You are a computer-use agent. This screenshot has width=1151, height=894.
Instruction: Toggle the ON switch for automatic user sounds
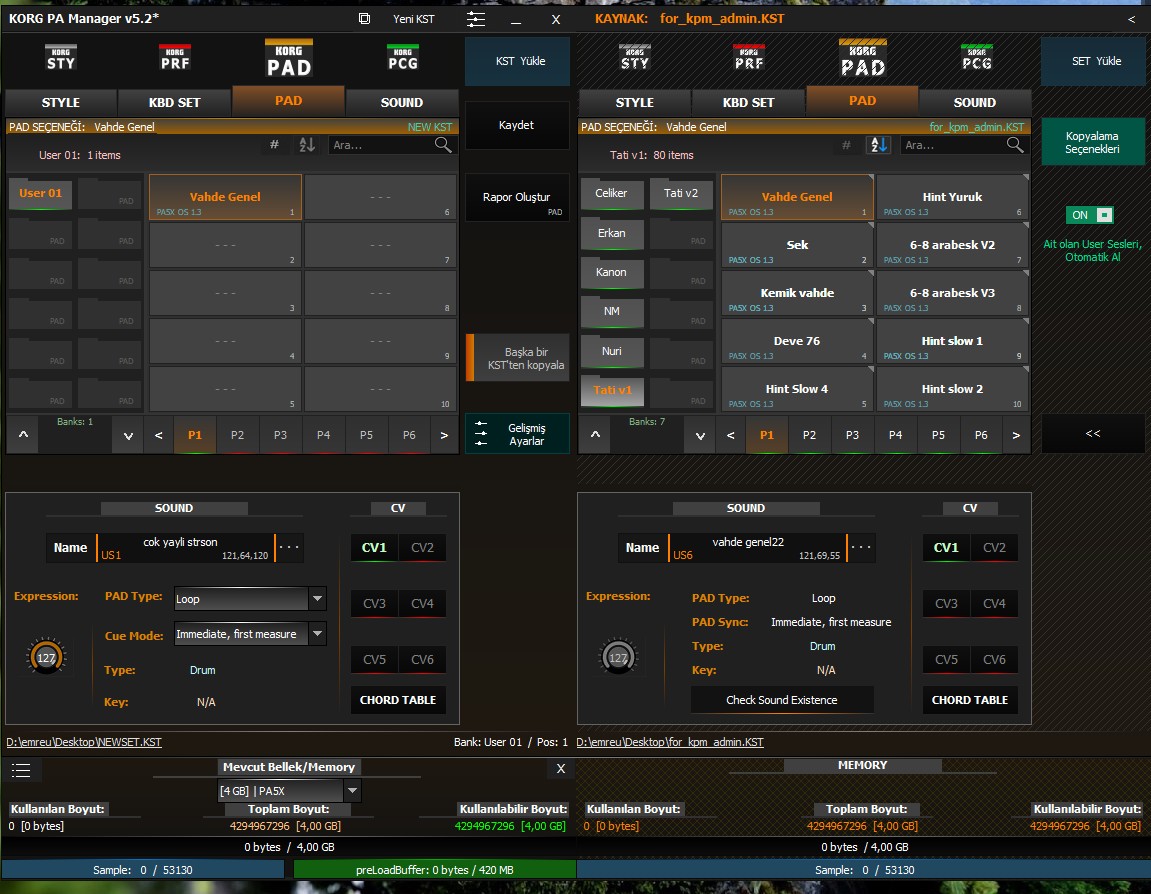[1090, 215]
